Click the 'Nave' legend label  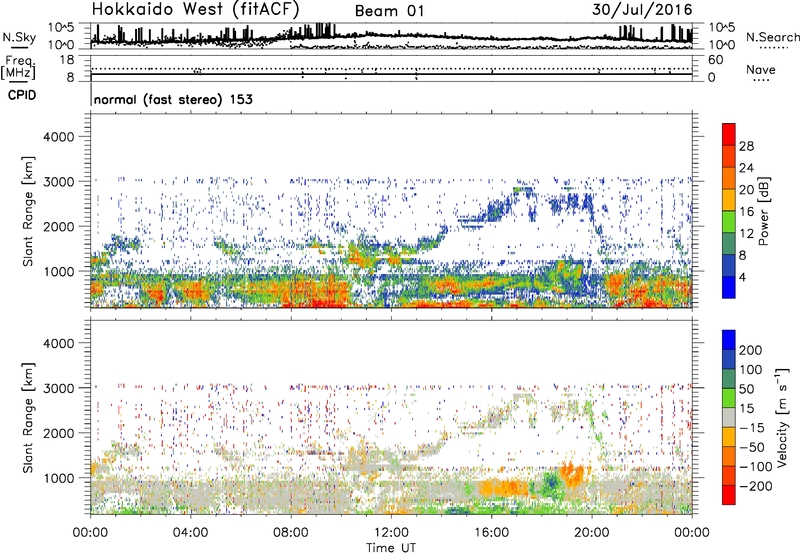(761, 69)
